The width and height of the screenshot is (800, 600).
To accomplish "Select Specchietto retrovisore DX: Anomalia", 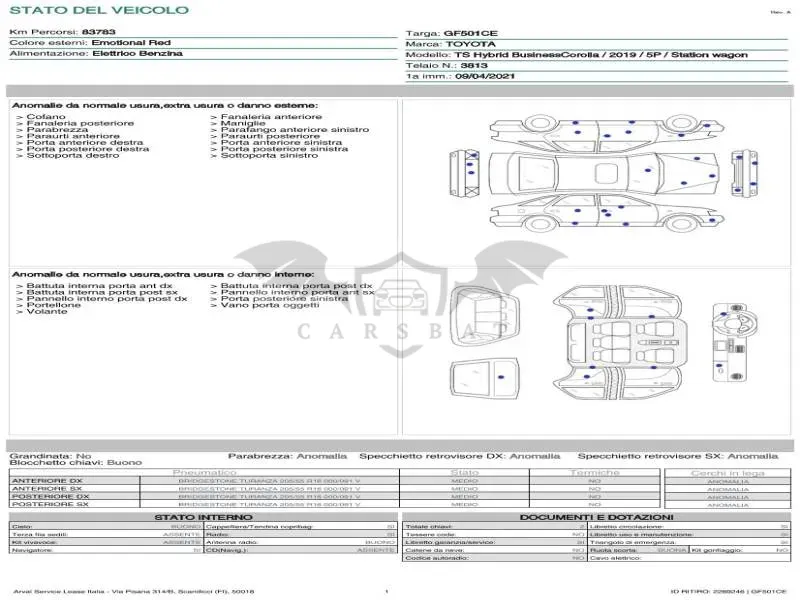I will (460, 456).
